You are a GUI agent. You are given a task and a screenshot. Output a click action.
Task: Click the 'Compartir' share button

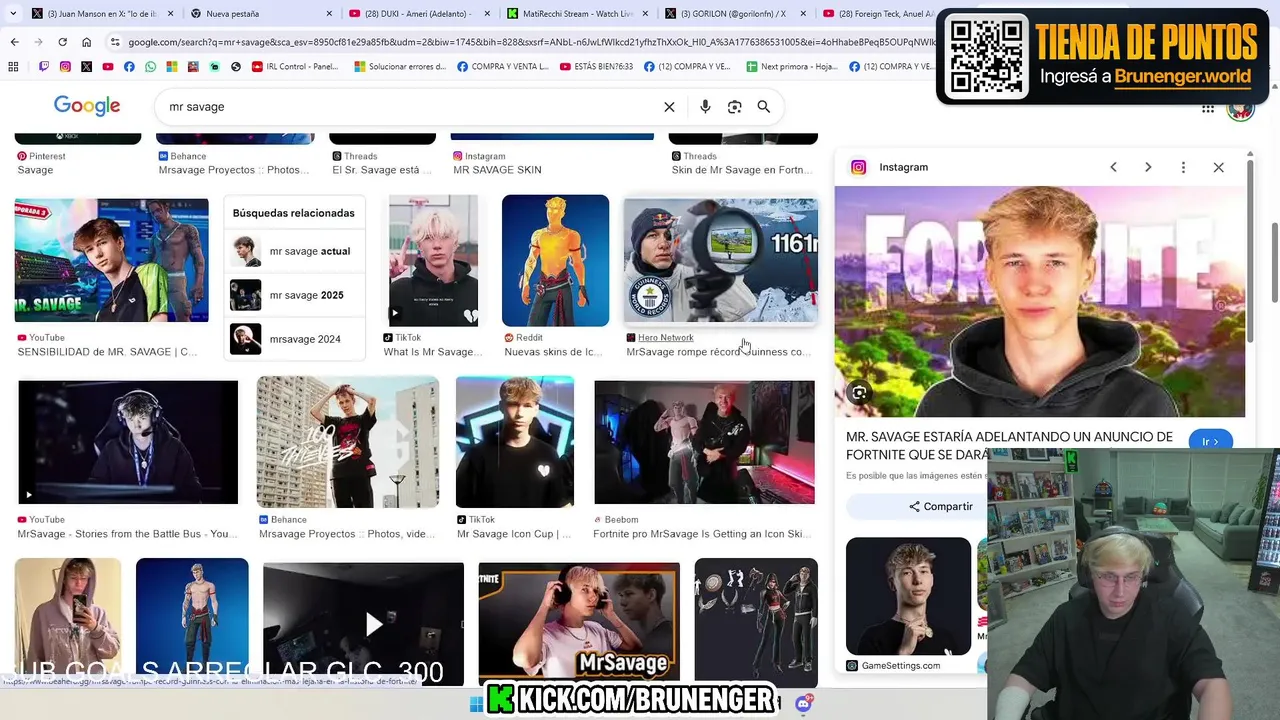[x=941, y=507]
